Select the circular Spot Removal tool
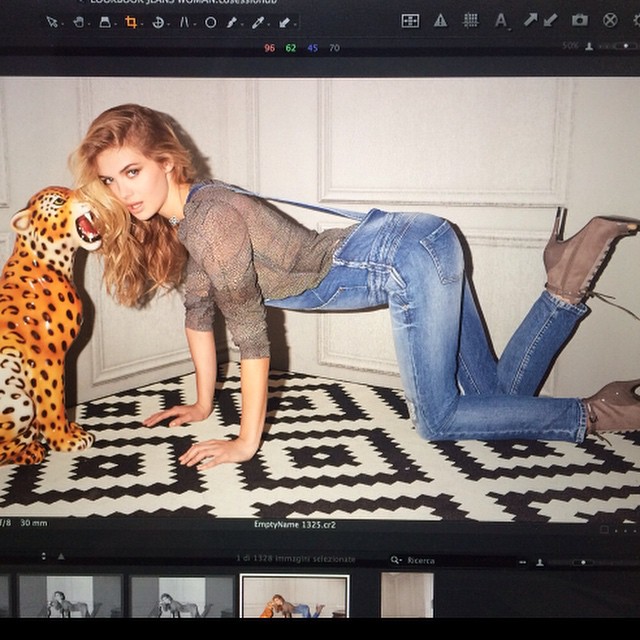The height and width of the screenshot is (640, 640). click(x=210, y=22)
